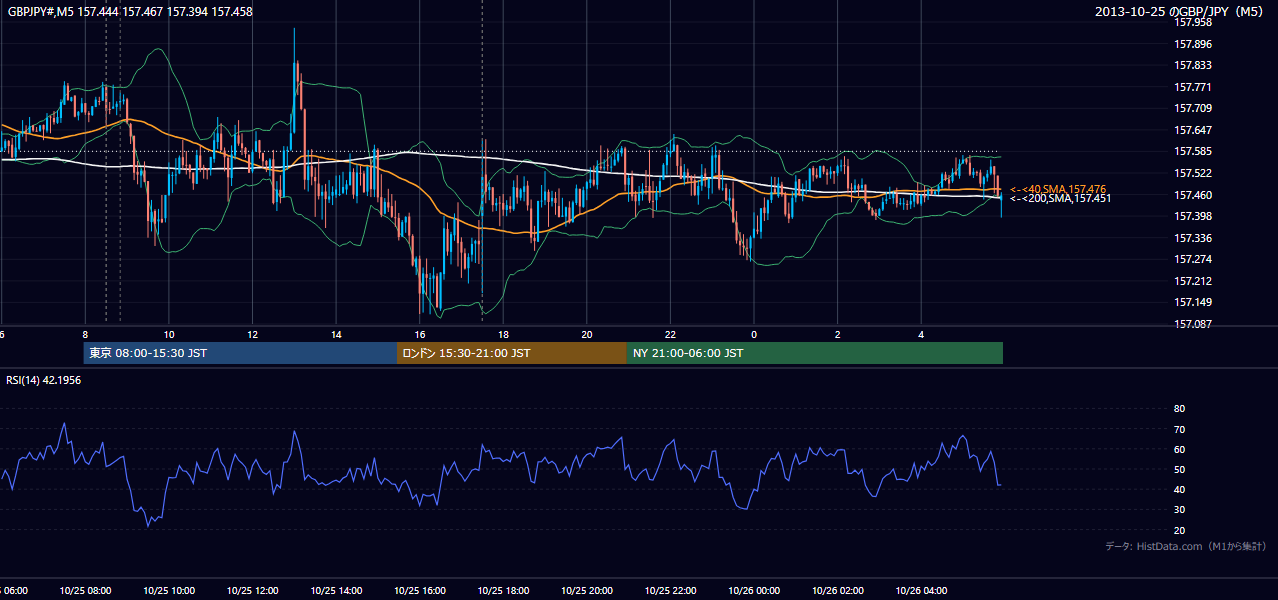Click the 157.087 price axis label

click(x=1192, y=324)
